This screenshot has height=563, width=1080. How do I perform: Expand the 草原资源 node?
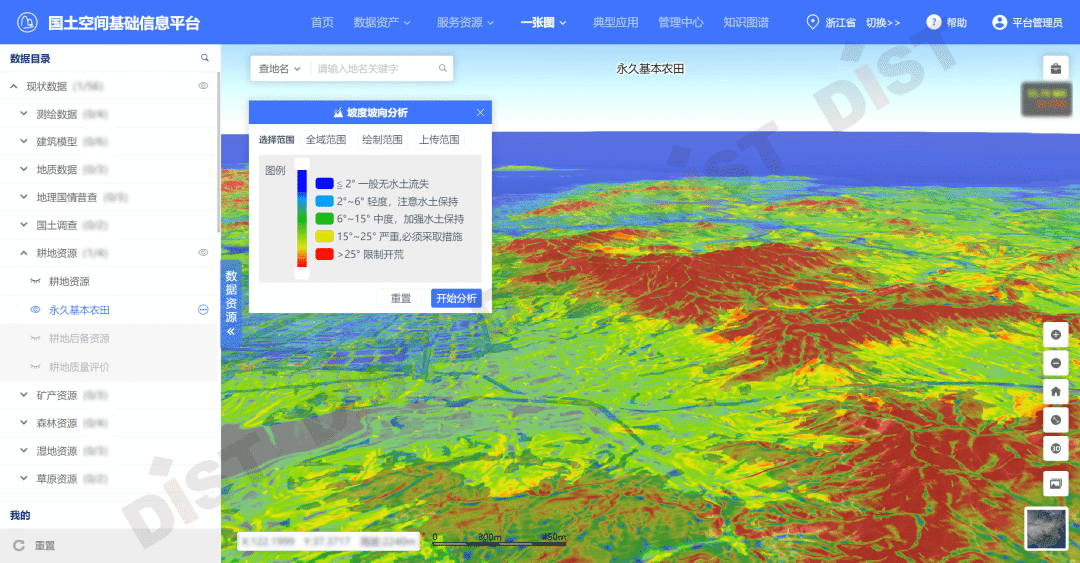[24, 478]
